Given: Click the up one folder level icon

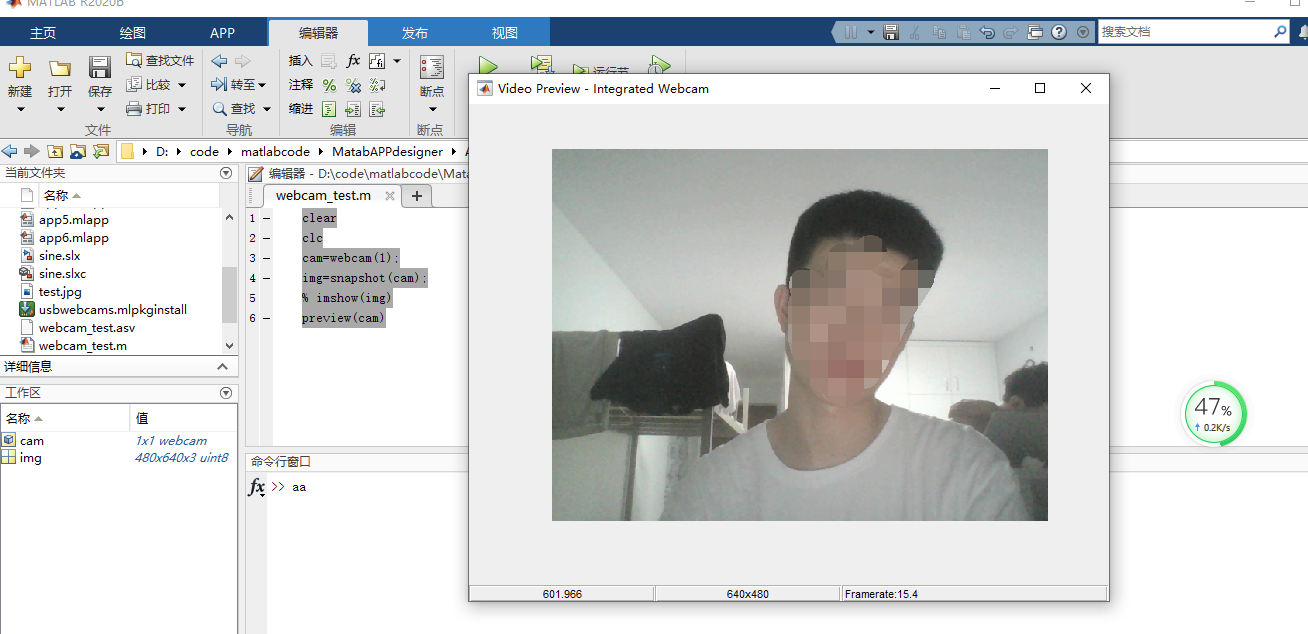Looking at the screenshot, I should click(54, 151).
